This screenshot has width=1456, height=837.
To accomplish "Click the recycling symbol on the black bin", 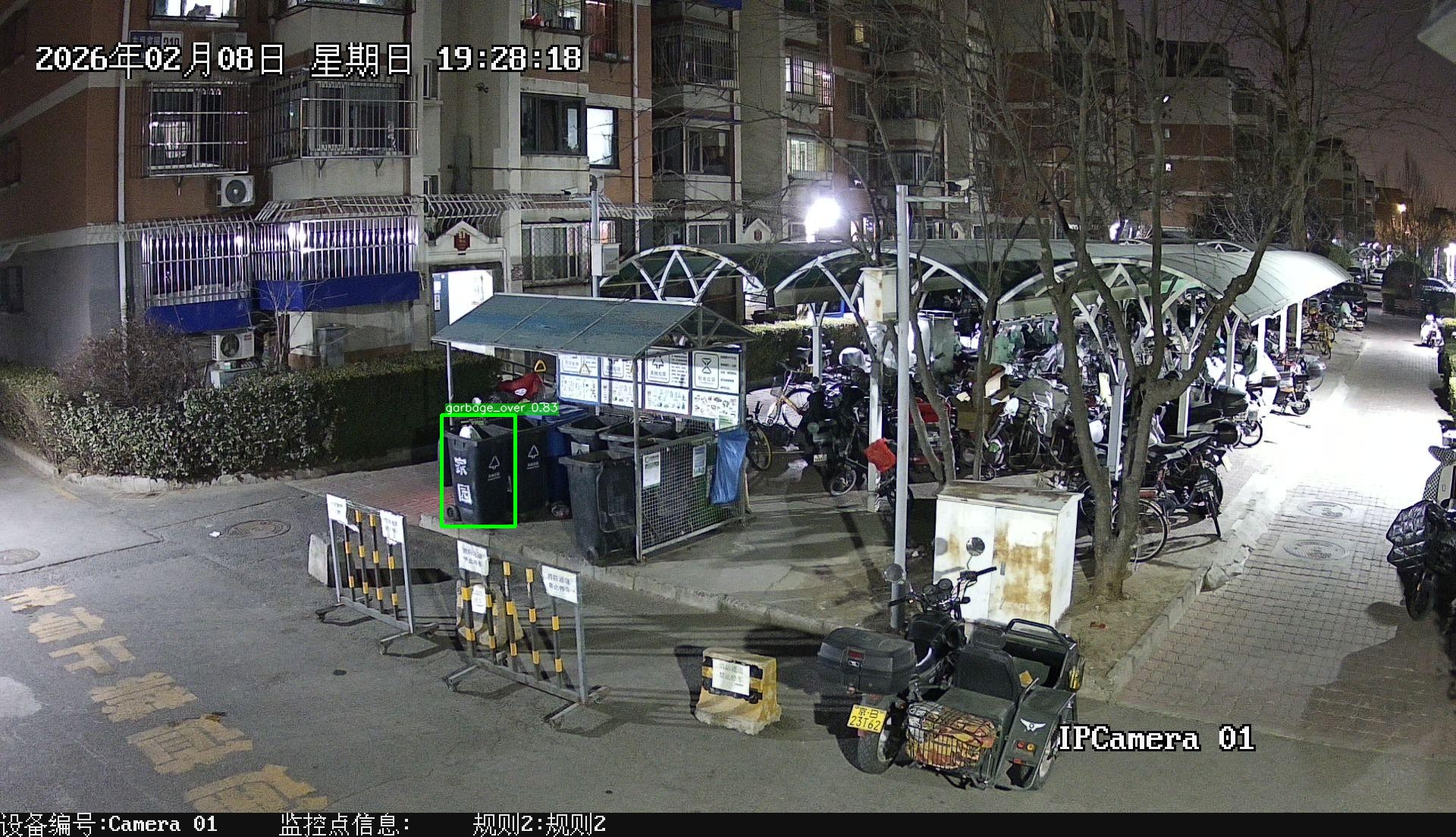I will coord(495,463).
